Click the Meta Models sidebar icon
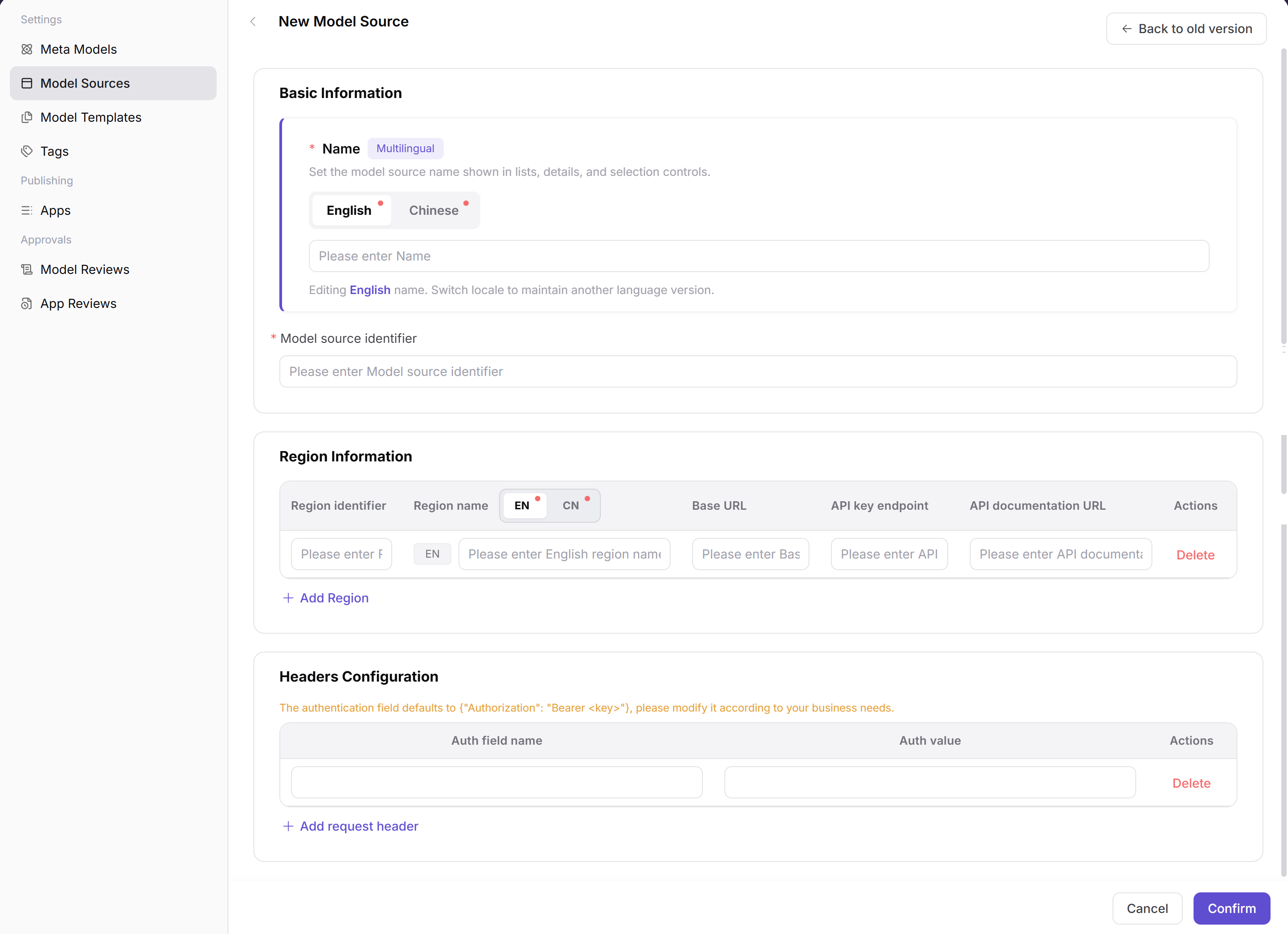 point(27,49)
